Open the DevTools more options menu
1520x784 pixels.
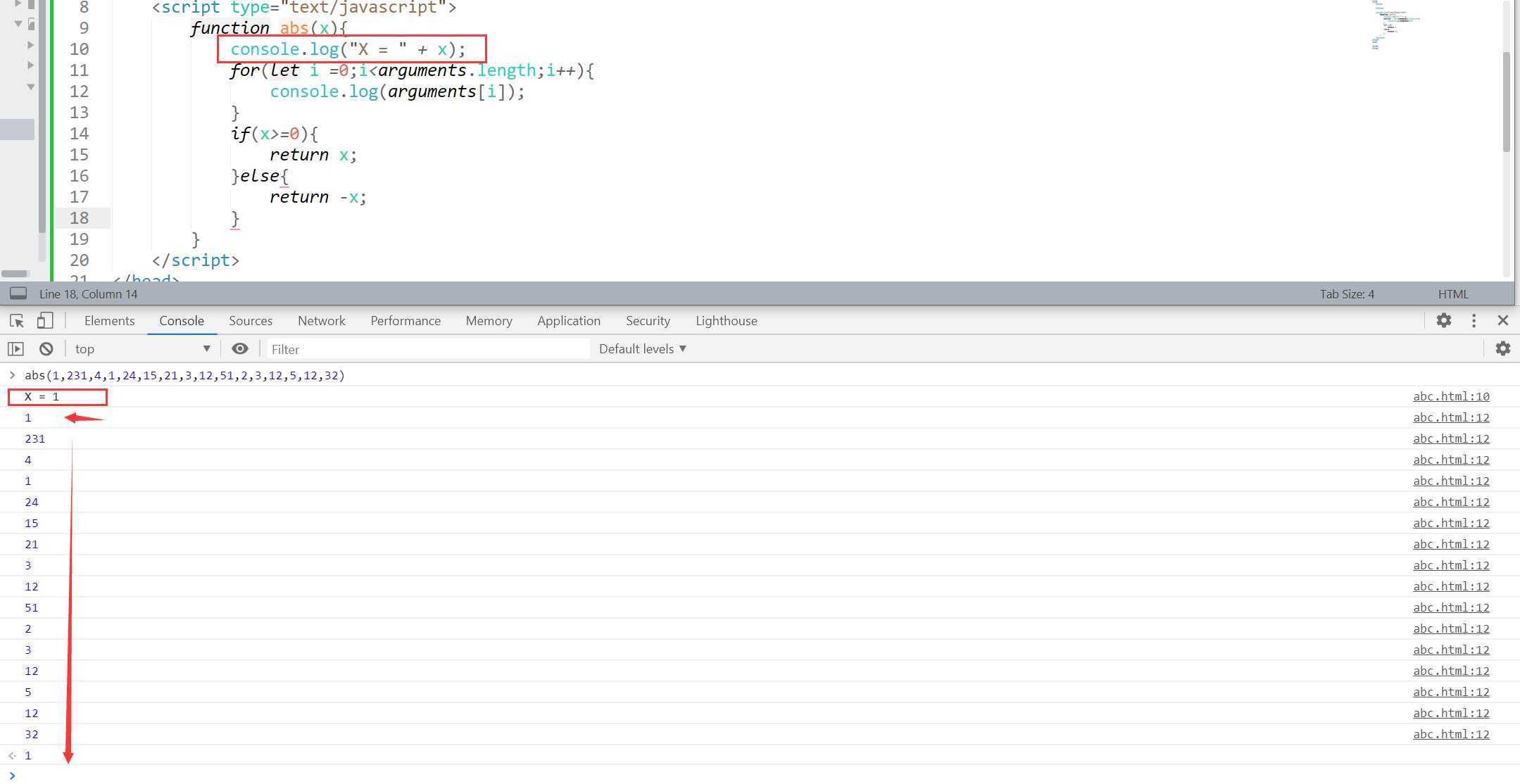tap(1474, 321)
